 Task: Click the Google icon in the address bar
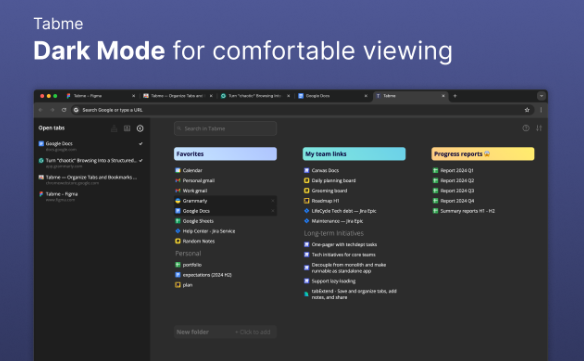(76, 110)
